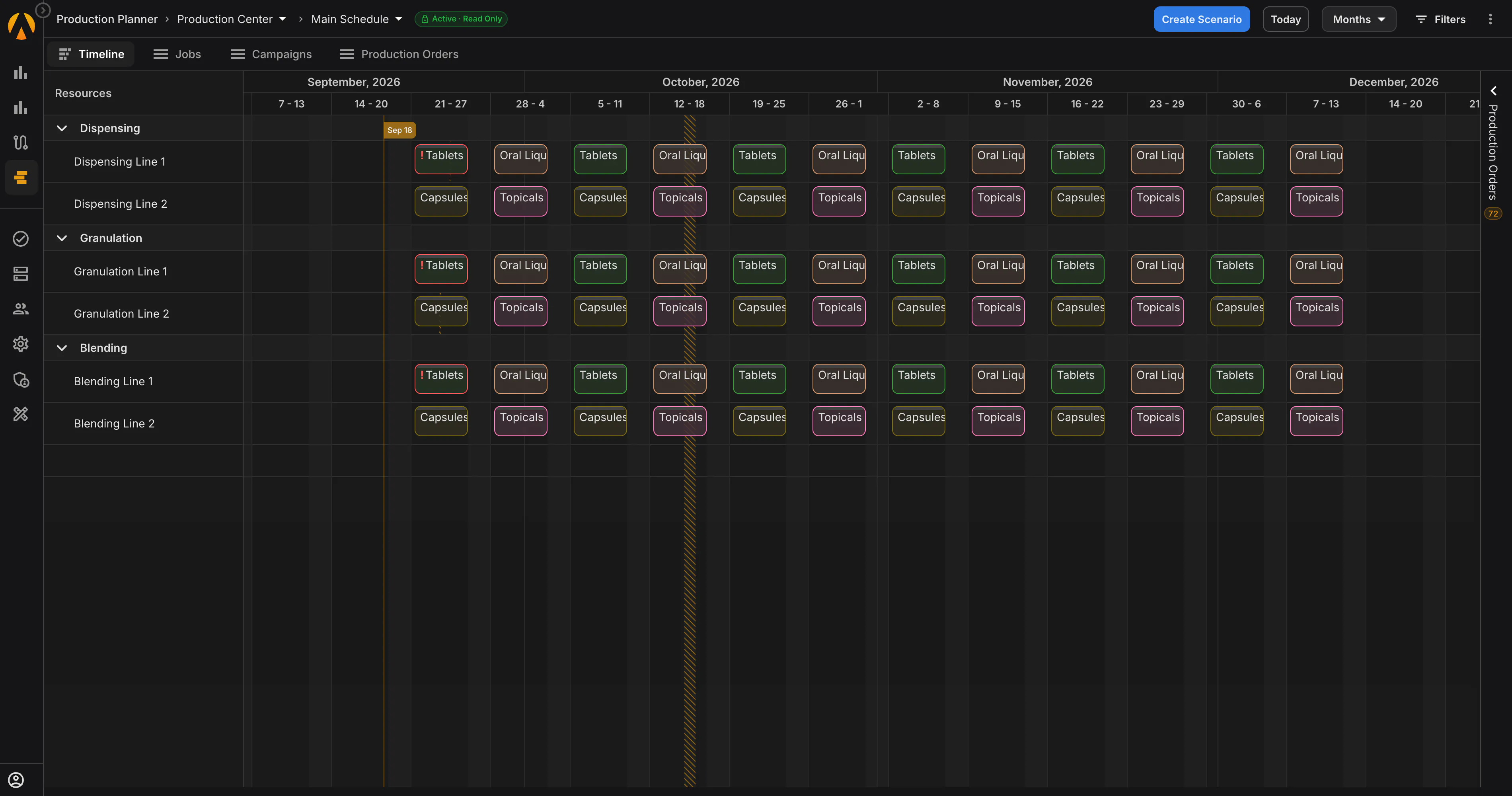Select Dispensing Line 1 resource row

[x=143, y=162]
